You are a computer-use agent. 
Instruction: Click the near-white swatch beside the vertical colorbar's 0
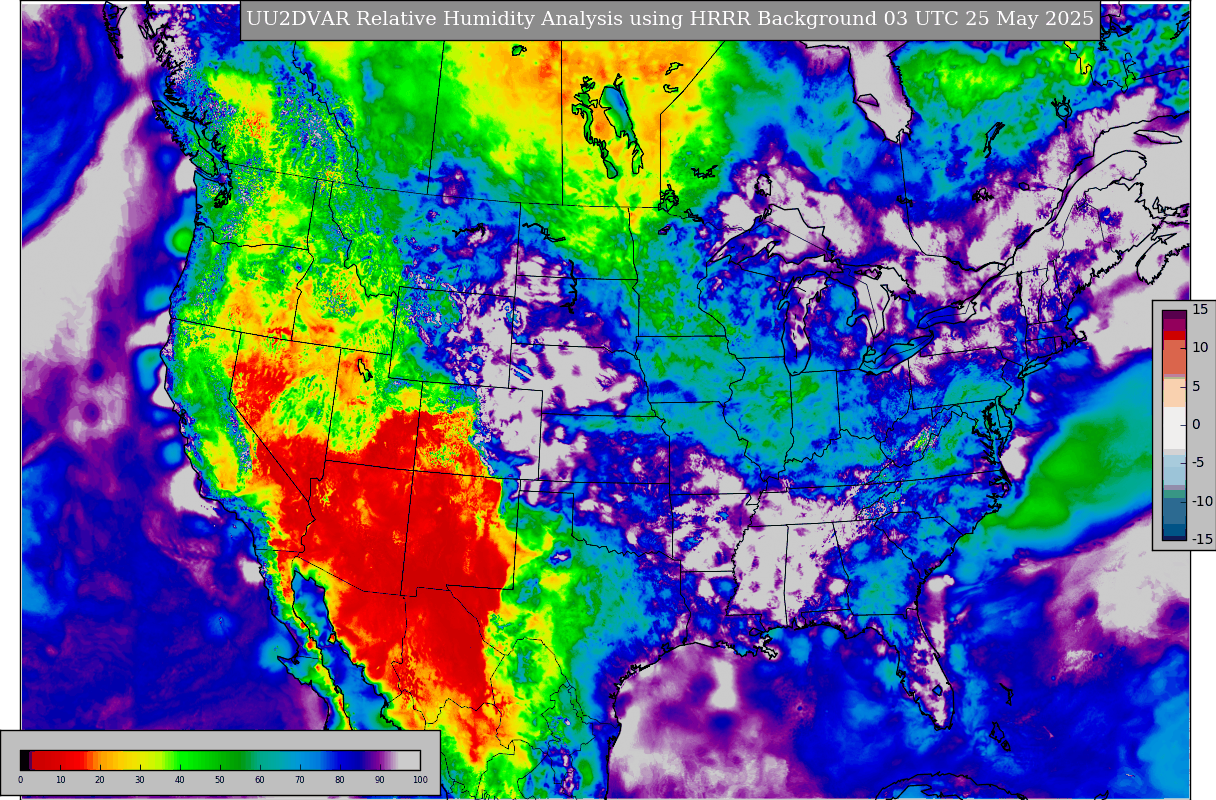(1174, 428)
